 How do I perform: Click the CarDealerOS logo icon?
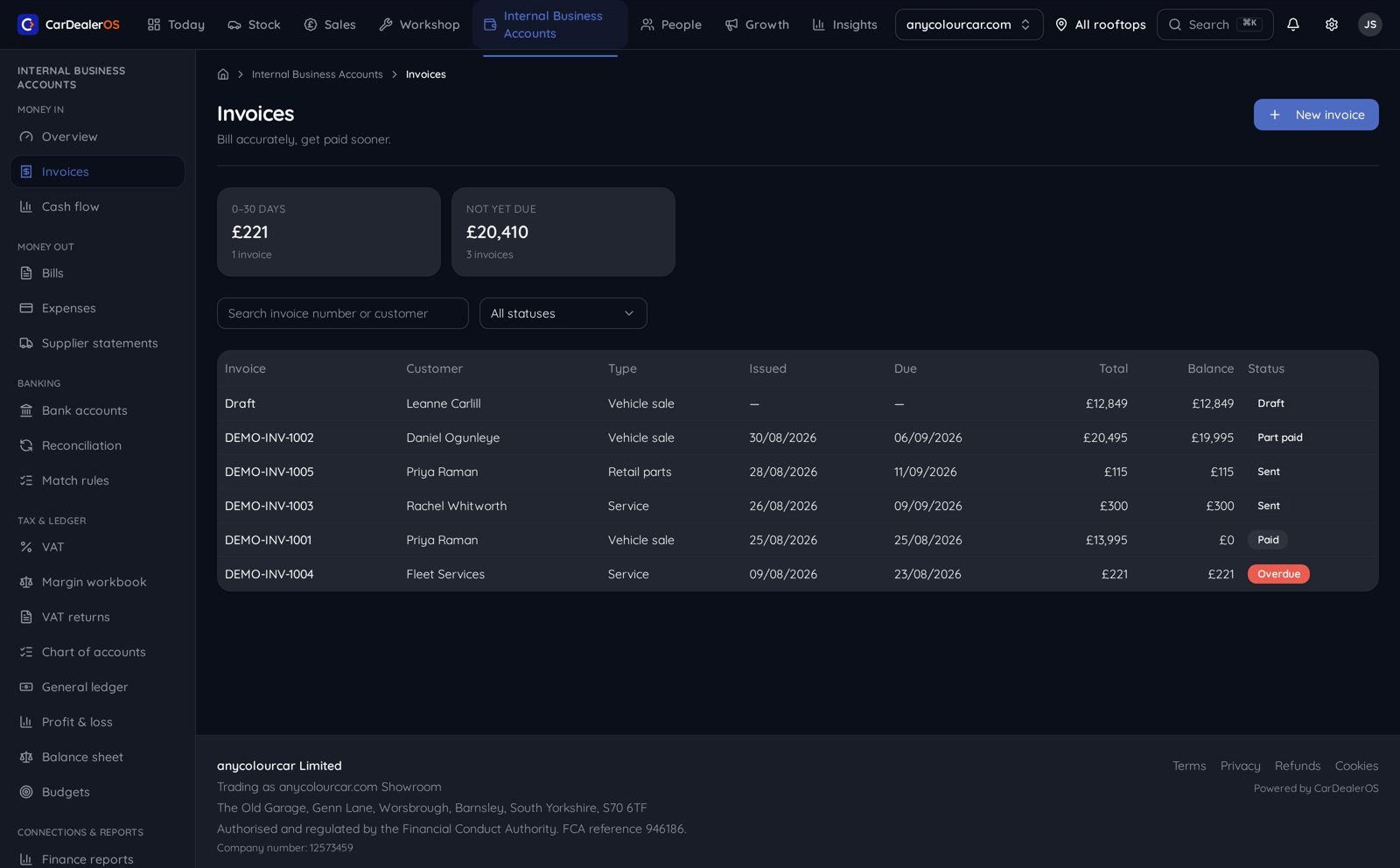coord(28,24)
